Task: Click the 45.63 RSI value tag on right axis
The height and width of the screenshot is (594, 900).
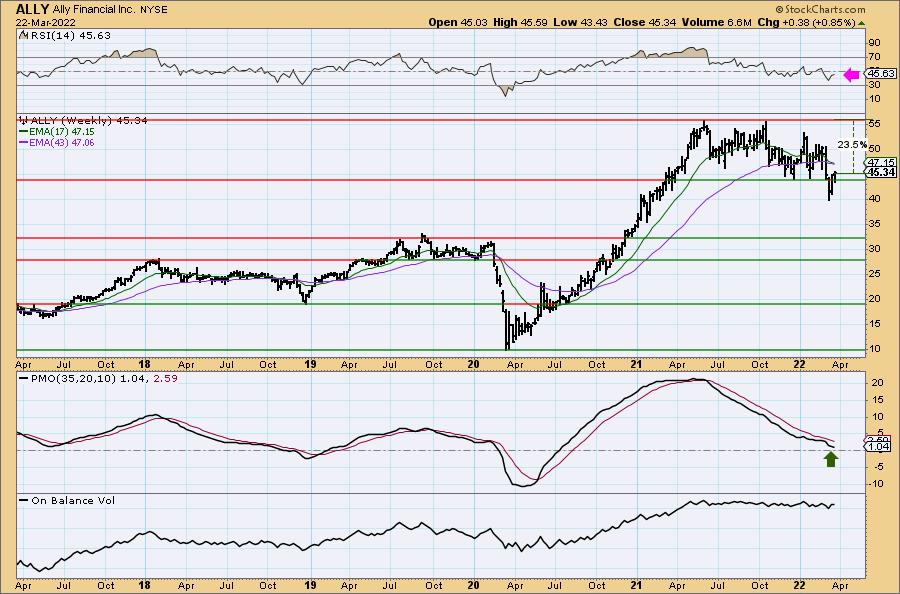Action: point(881,73)
